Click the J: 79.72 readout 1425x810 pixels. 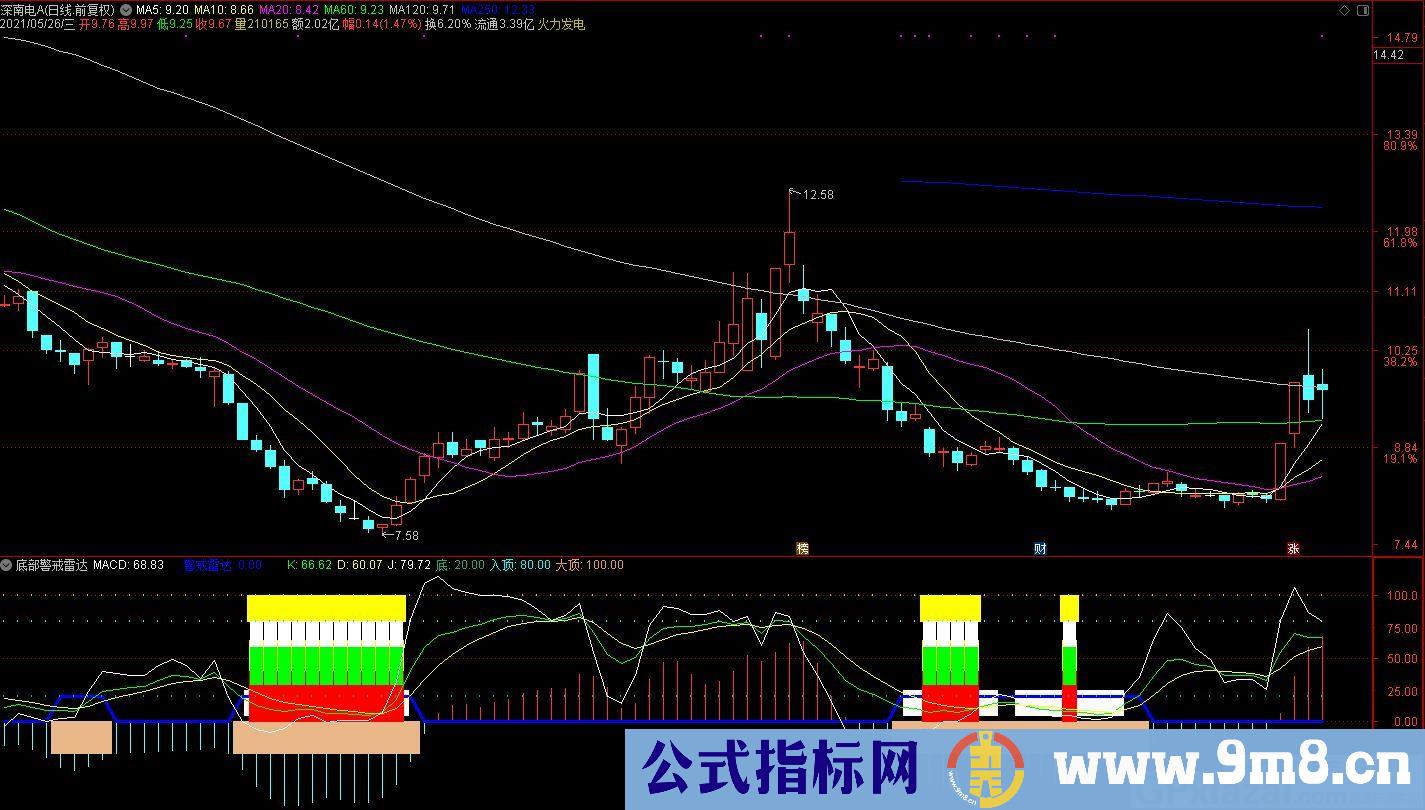click(410, 565)
